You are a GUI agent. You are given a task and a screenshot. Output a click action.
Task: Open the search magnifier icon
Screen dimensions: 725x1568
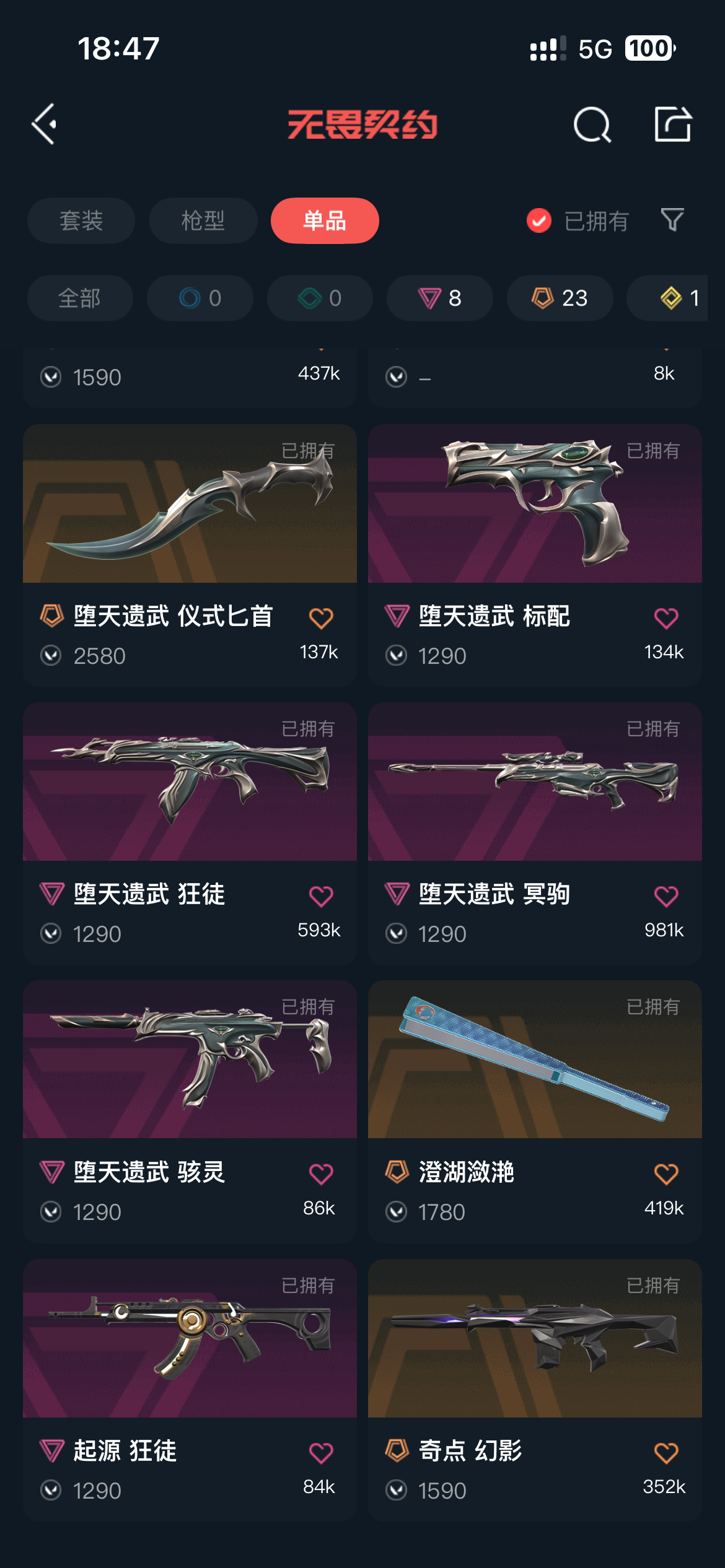[592, 124]
